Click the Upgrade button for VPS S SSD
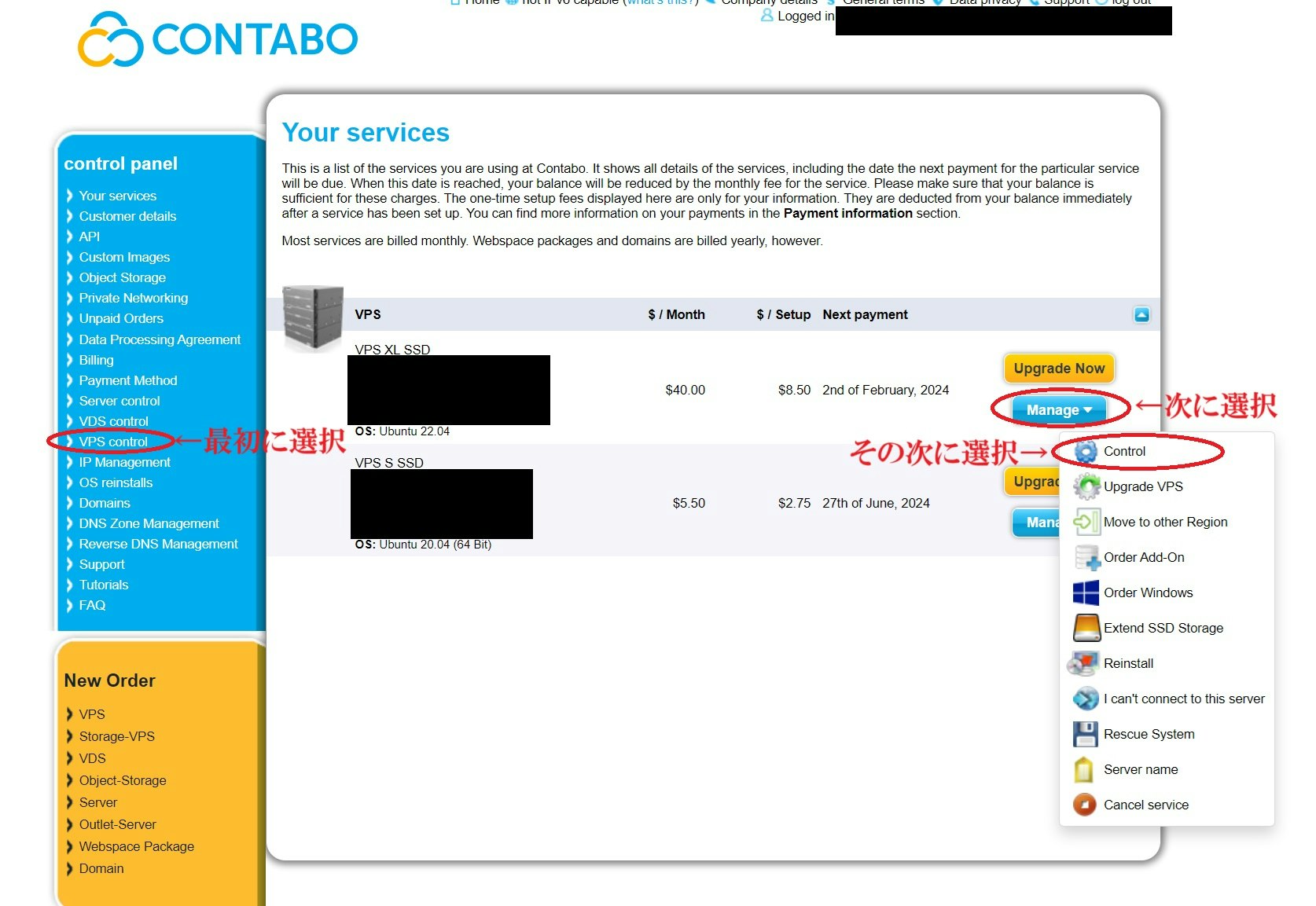 click(x=1033, y=482)
